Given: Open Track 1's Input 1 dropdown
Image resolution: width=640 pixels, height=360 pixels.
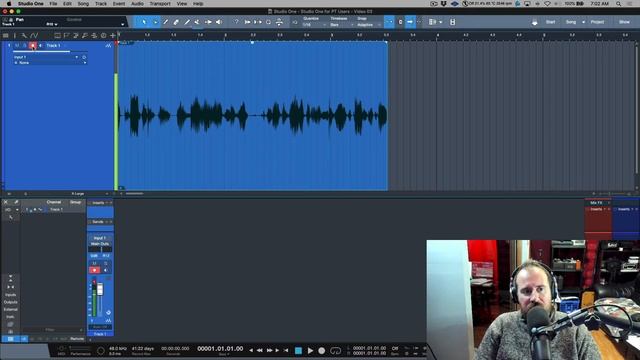Looking at the screenshot, I should click(46, 57).
